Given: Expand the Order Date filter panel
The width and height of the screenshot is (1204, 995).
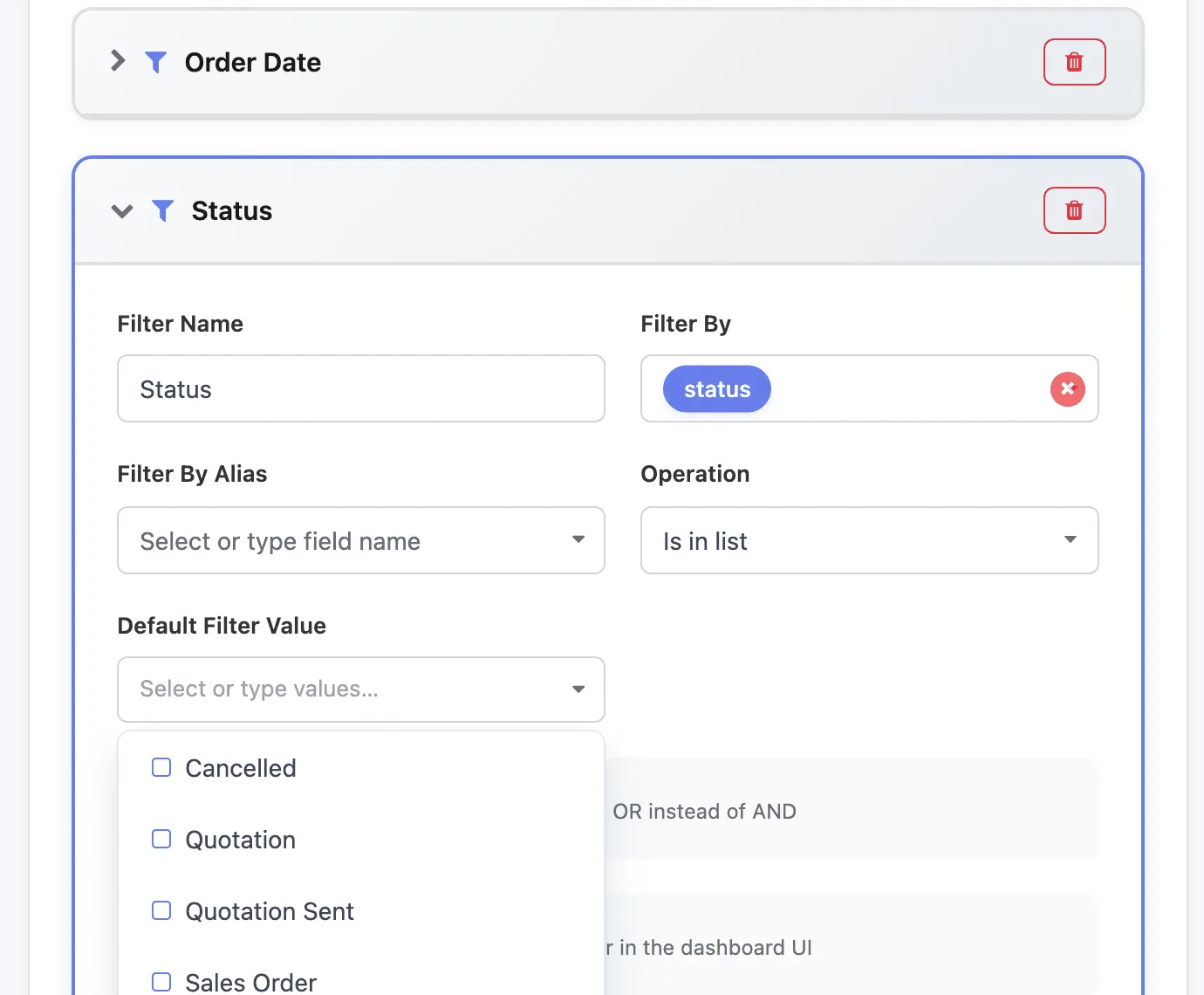Looking at the screenshot, I should (x=118, y=61).
